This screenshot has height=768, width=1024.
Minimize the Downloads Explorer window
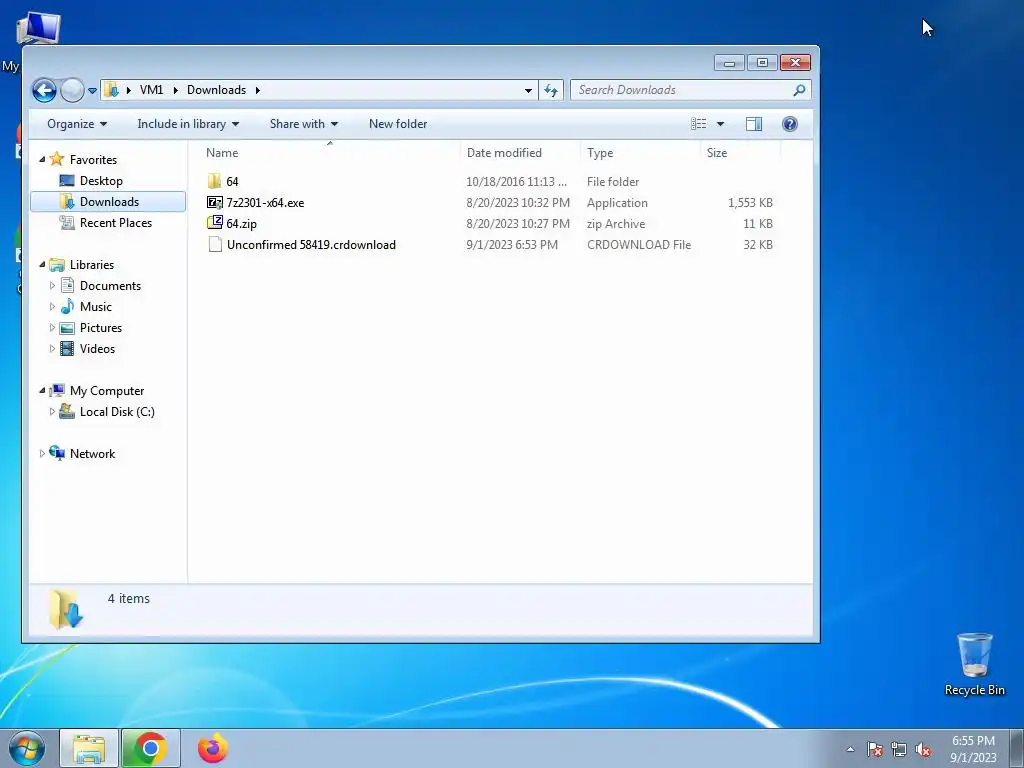pyautogui.click(x=729, y=63)
